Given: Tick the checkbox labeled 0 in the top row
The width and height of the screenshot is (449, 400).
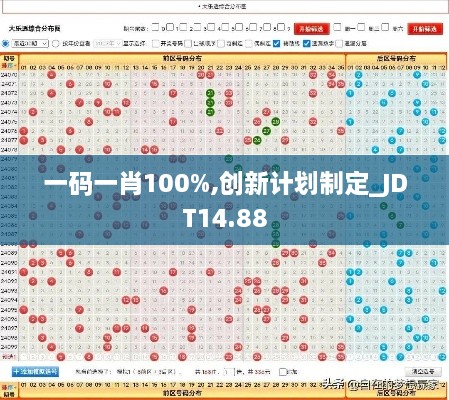Looking at the screenshot, I should tap(155, 27).
